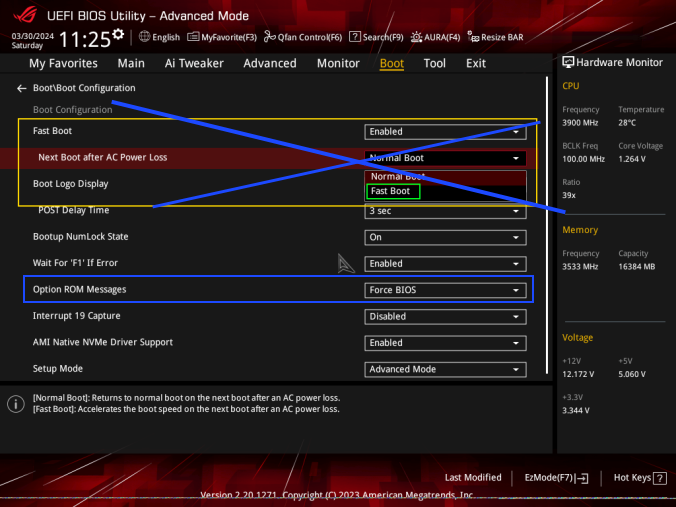The width and height of the screenshot is (676, 507).
Task: Open Next Boot after AC Power Loss dropdown
Action: tap(445, 158)
